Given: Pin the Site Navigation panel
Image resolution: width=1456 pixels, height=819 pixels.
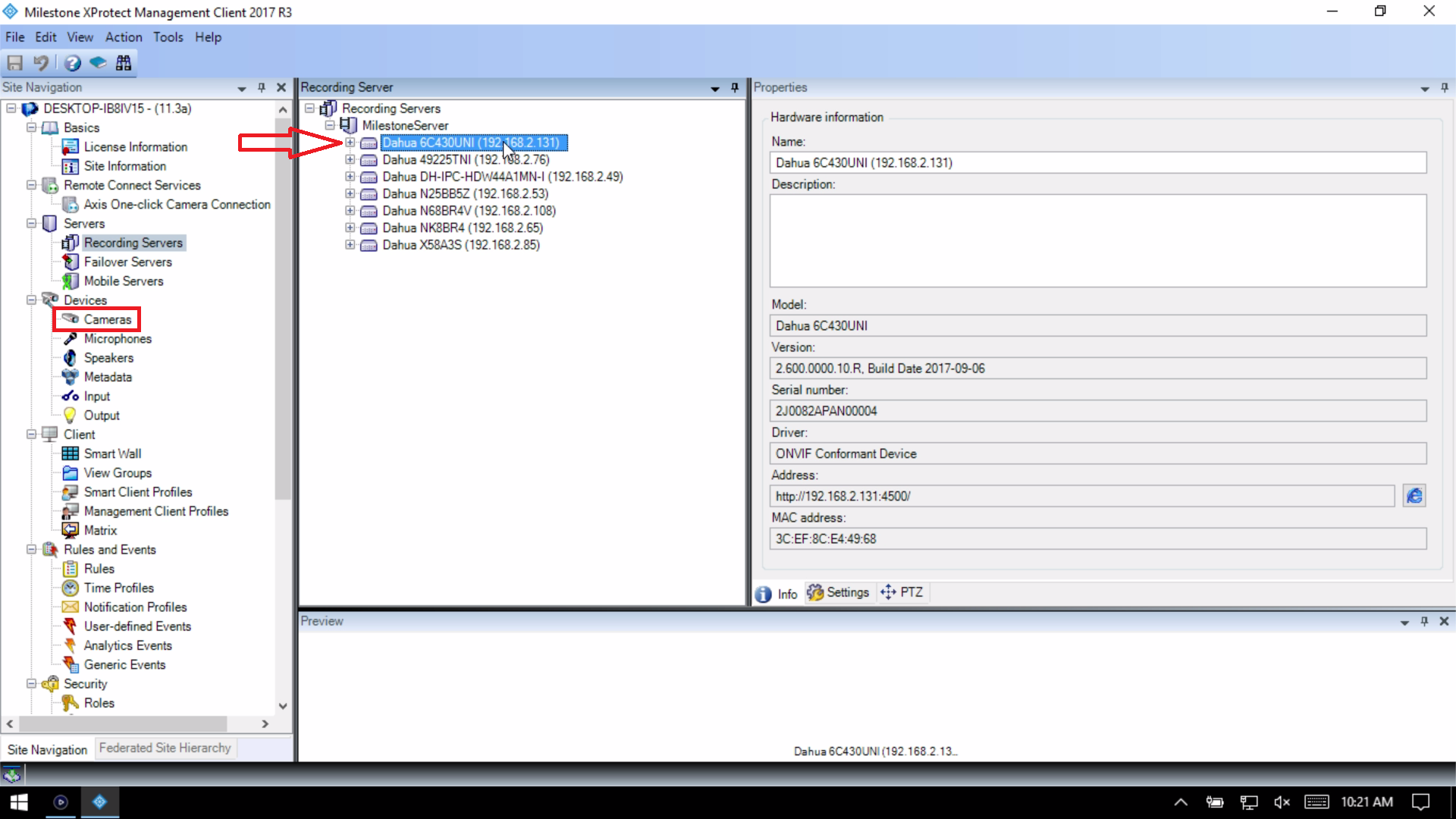Looking at the screenshot, I should 262,88.
